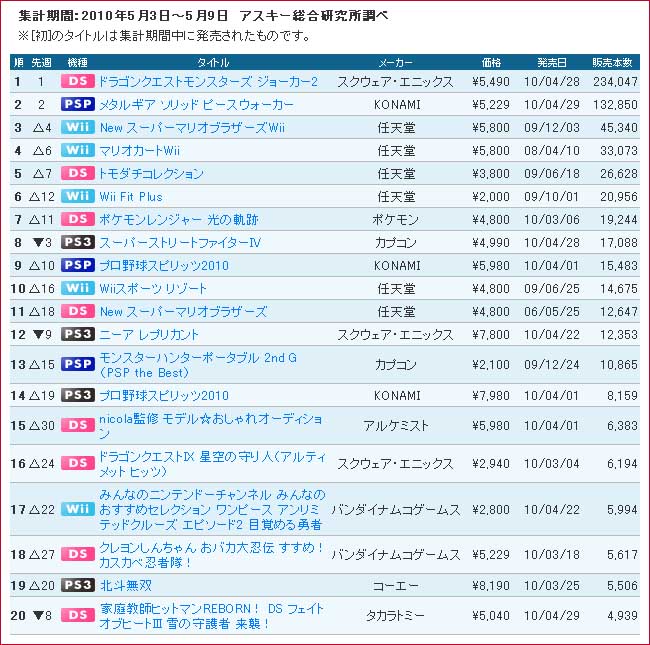Open nicola監修 モデル☆おしゃれオーディション link

pos(211,426)
